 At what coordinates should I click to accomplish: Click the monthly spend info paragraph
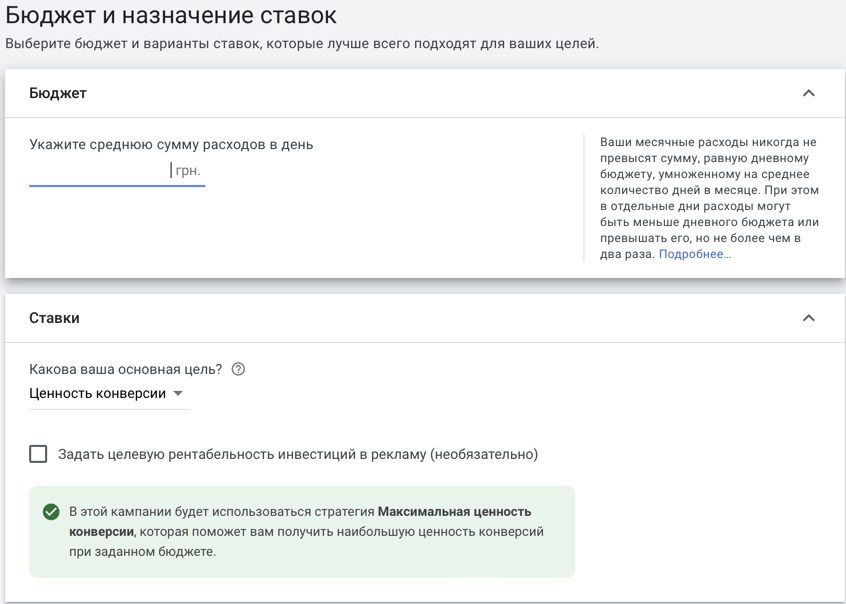(709, 198)
